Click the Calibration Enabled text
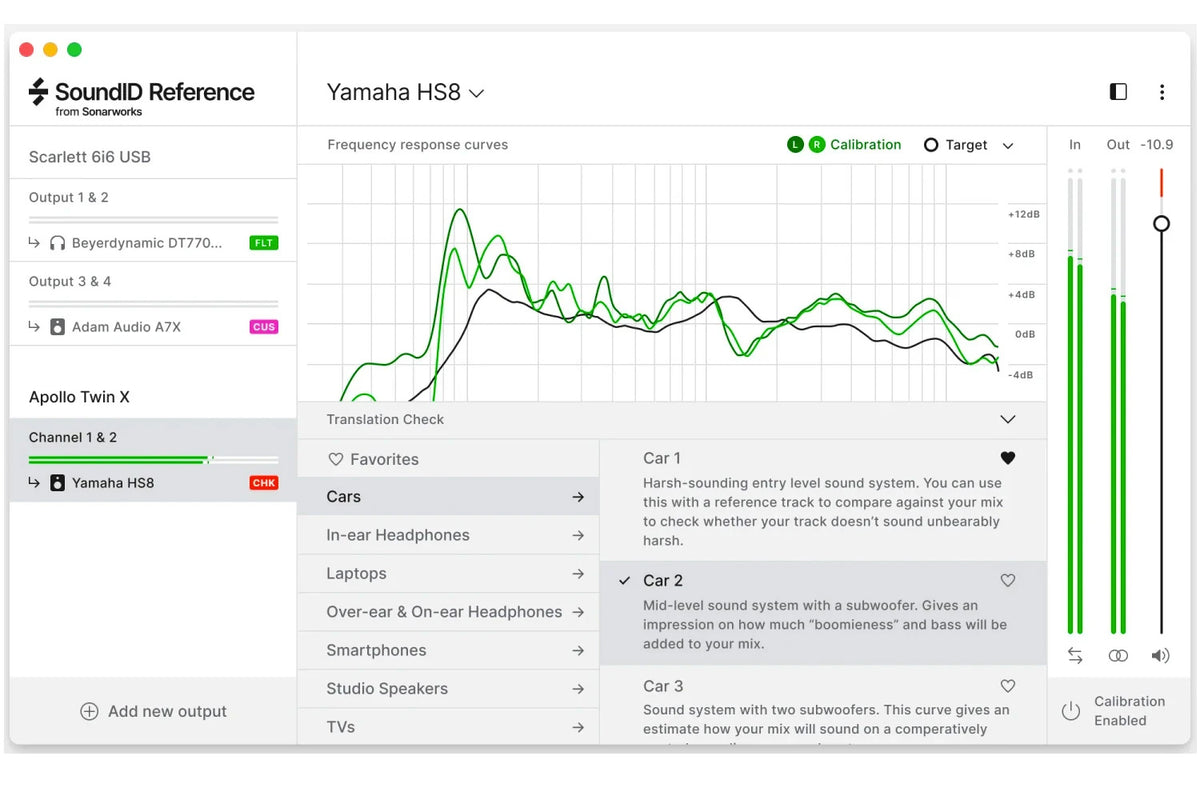Viewport: 1200px width, 800px height. (x=1129, y=711)
